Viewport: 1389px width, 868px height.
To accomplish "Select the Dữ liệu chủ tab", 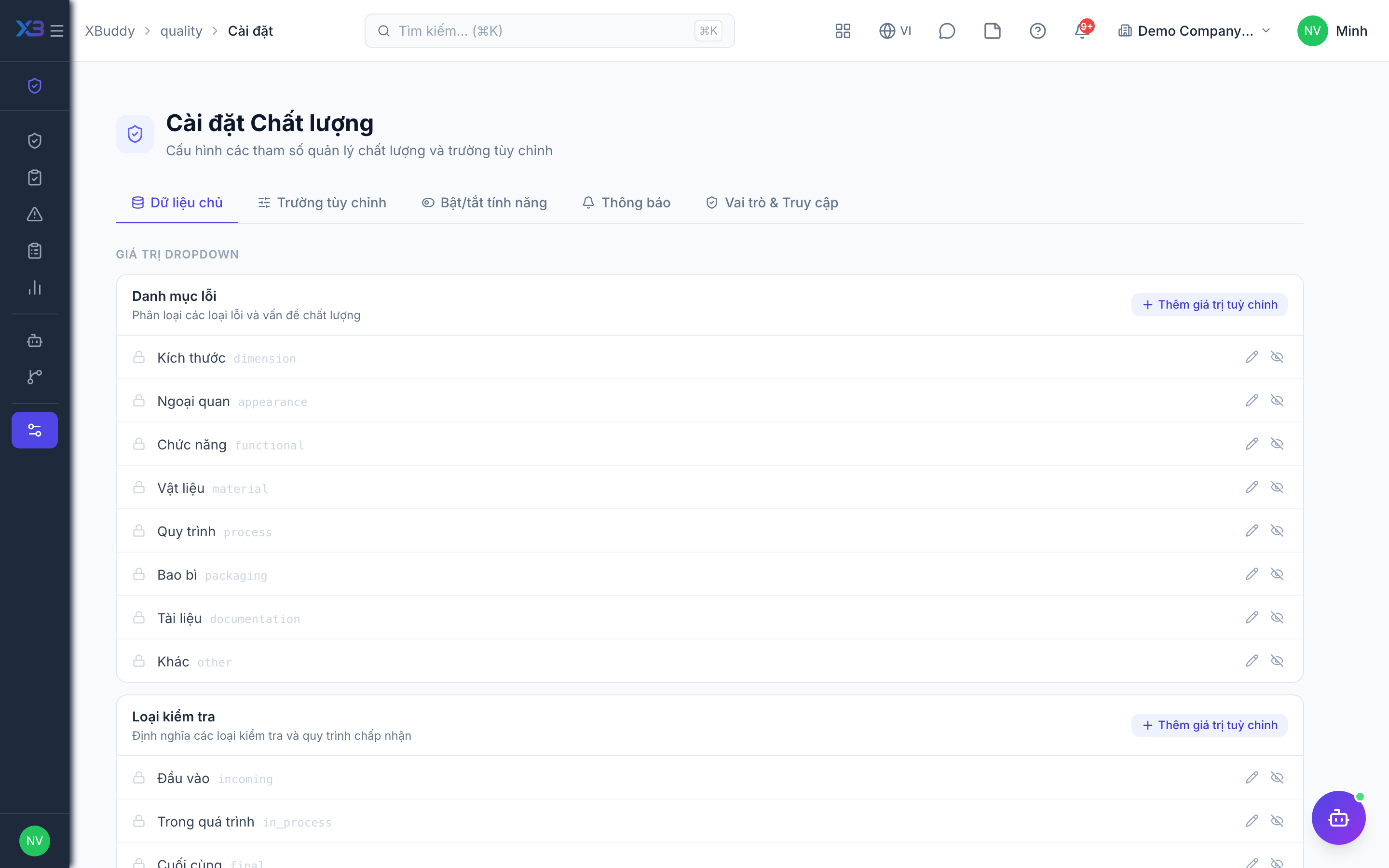I will (177, 203).
